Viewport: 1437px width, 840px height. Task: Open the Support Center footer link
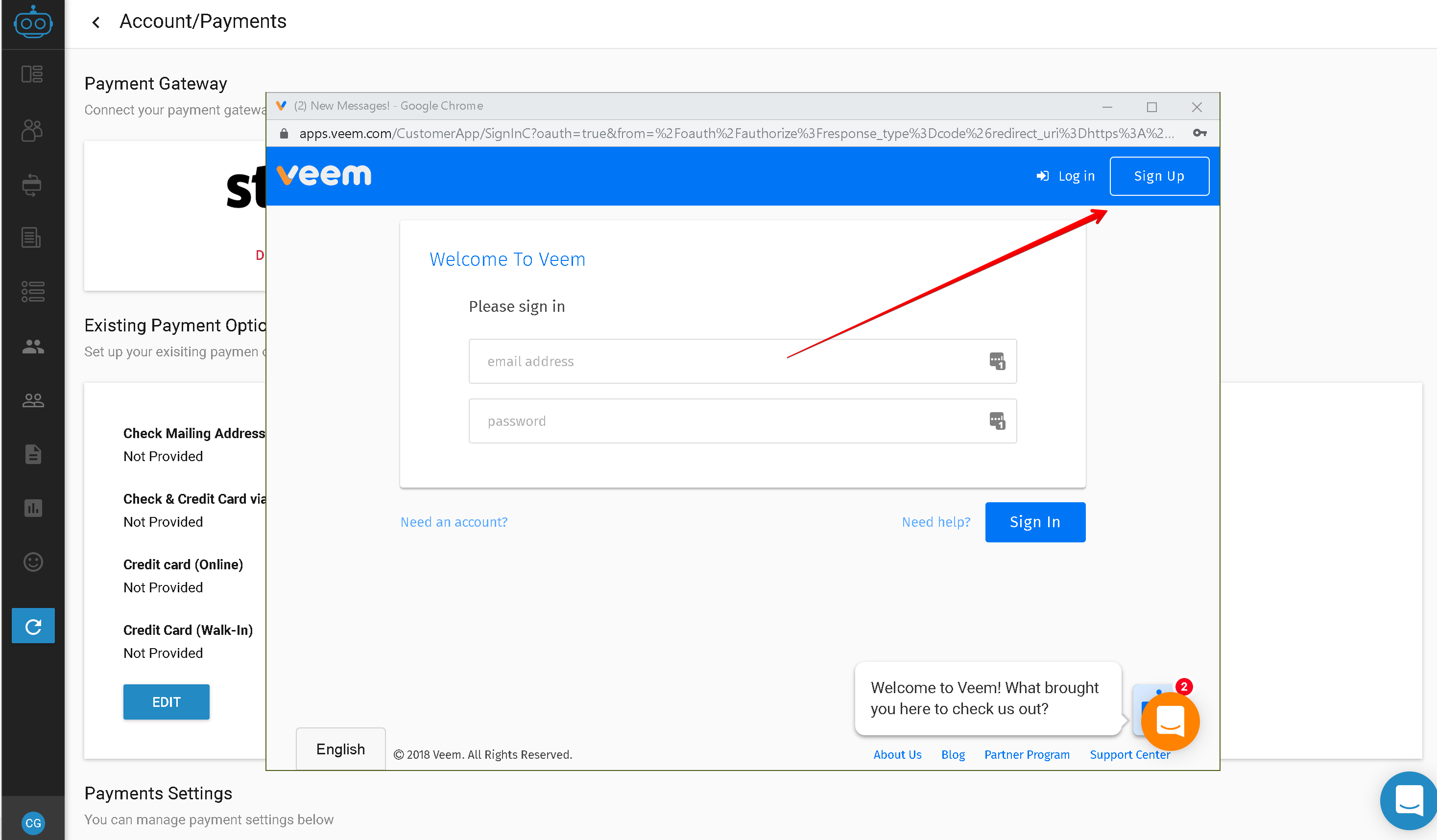[1129, 754]
